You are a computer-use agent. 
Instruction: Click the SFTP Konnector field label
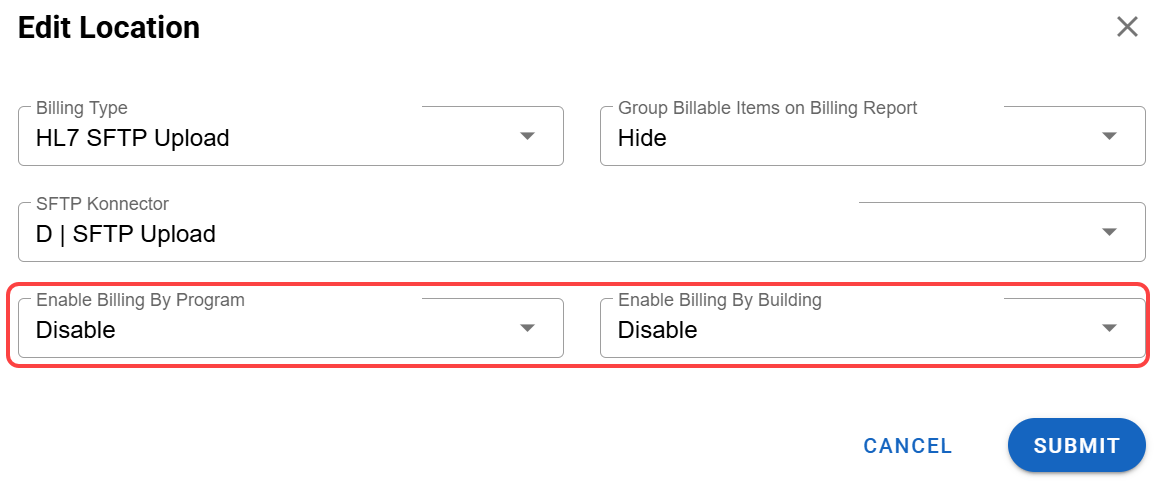point(102,203)
